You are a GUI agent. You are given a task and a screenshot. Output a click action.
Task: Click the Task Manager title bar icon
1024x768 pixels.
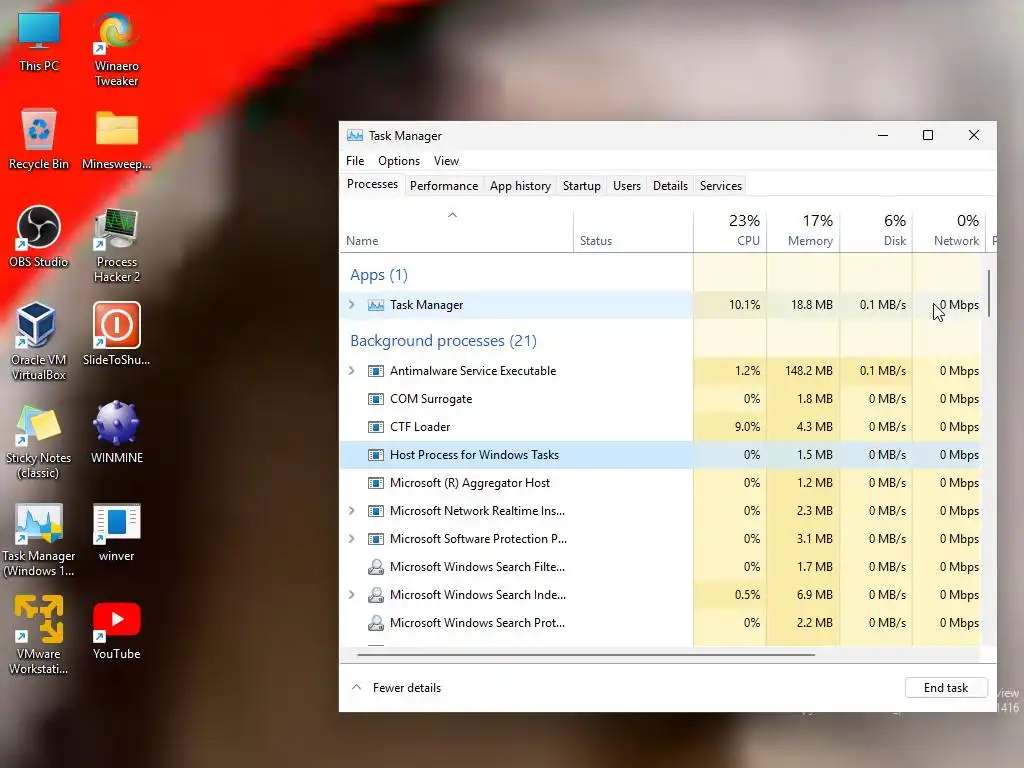point(355,135)
